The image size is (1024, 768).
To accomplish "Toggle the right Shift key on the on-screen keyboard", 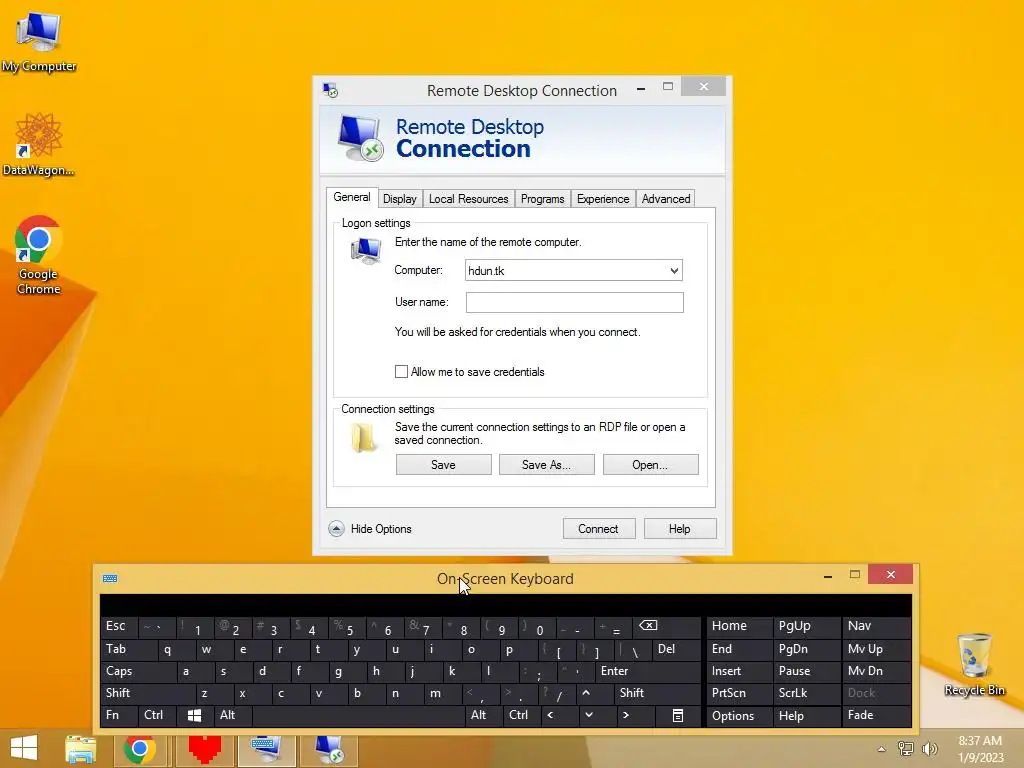I will click(657, 693).
